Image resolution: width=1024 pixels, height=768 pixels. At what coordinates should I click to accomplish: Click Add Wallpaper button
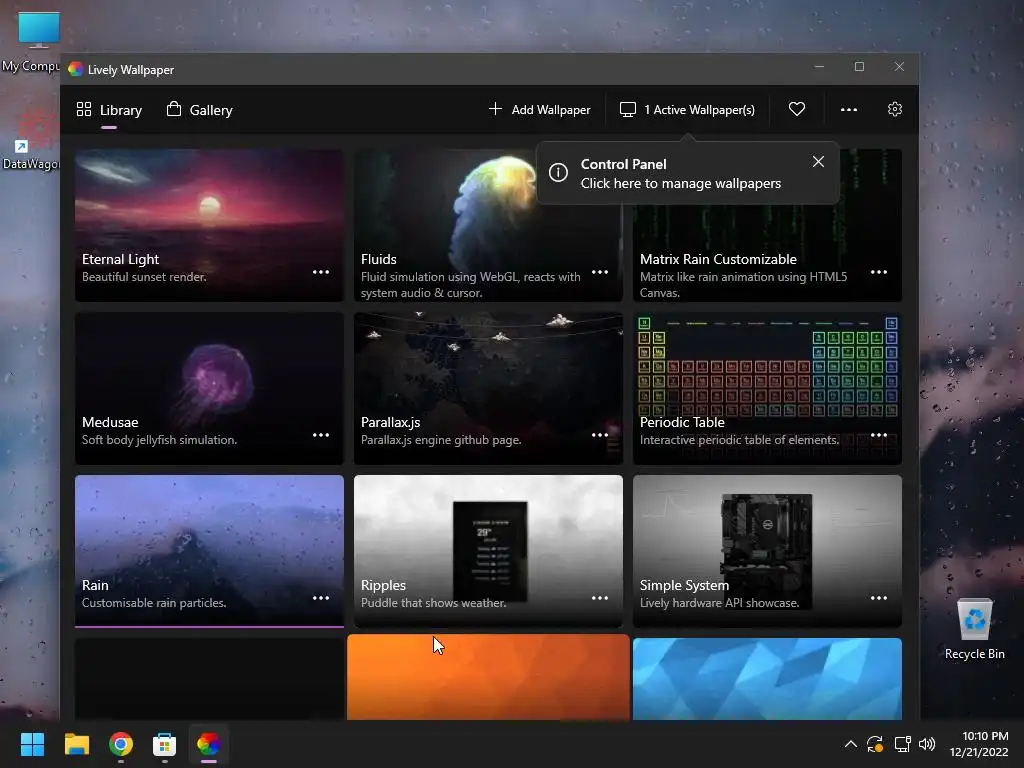point(539,110)
